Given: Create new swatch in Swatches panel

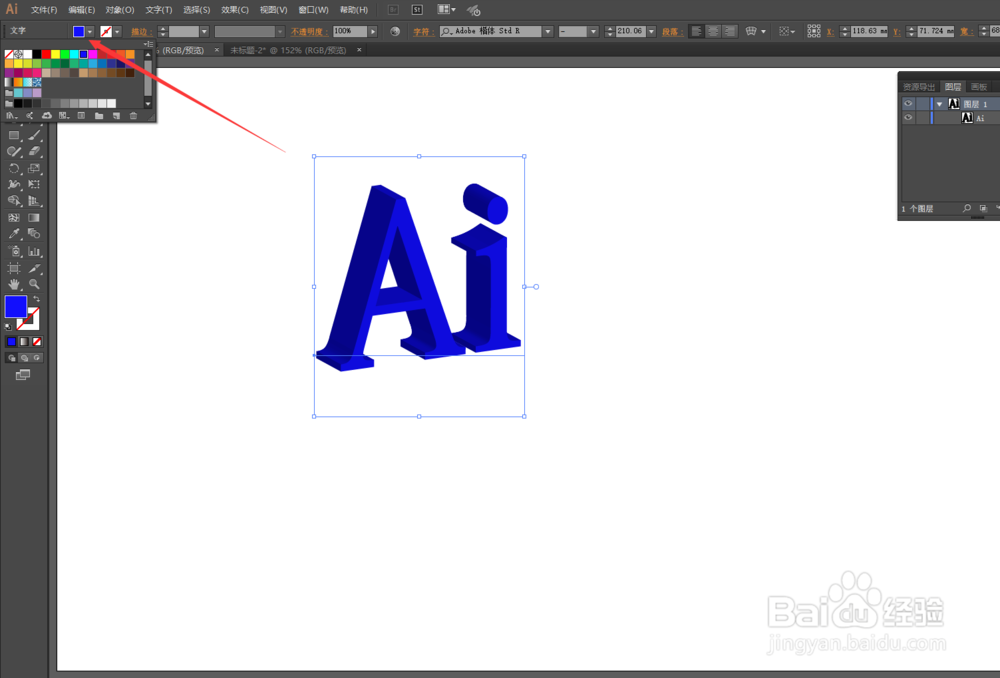Looking at the screenshot, I should pyautogui.click(x=116, y=115).
